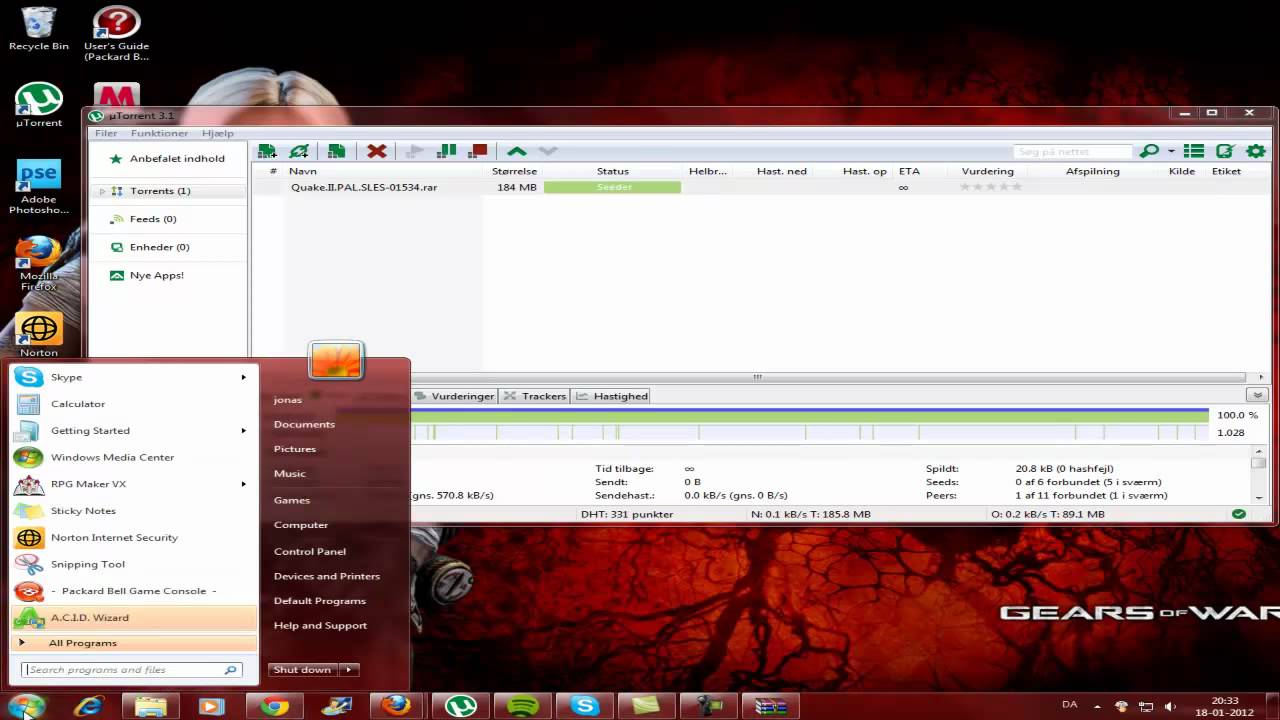Open Sticky Notes from Start menu
The image size is (1280, 720).
134,511
